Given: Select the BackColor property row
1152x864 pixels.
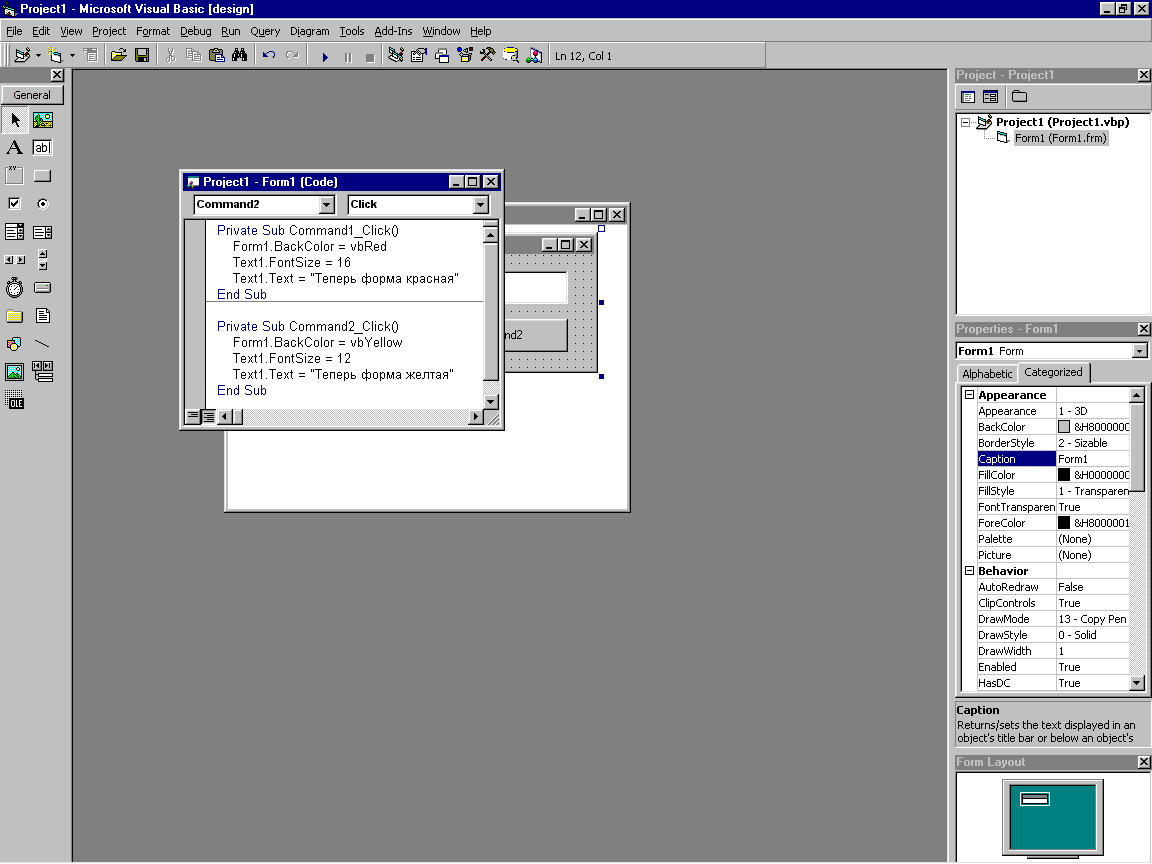Looking at the screenshot, I should point(1045,427).
